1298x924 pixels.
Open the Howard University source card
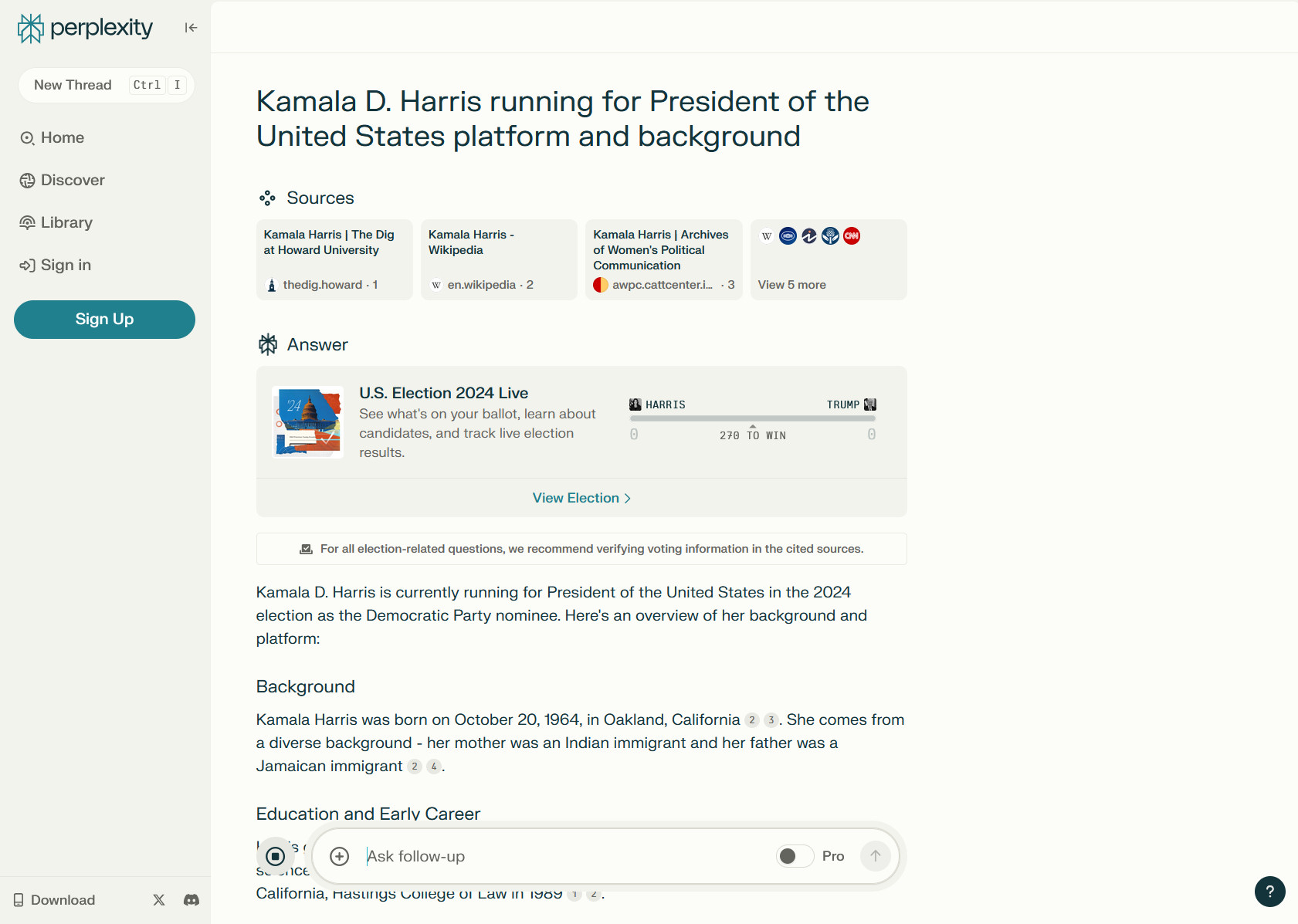point(334,259)
